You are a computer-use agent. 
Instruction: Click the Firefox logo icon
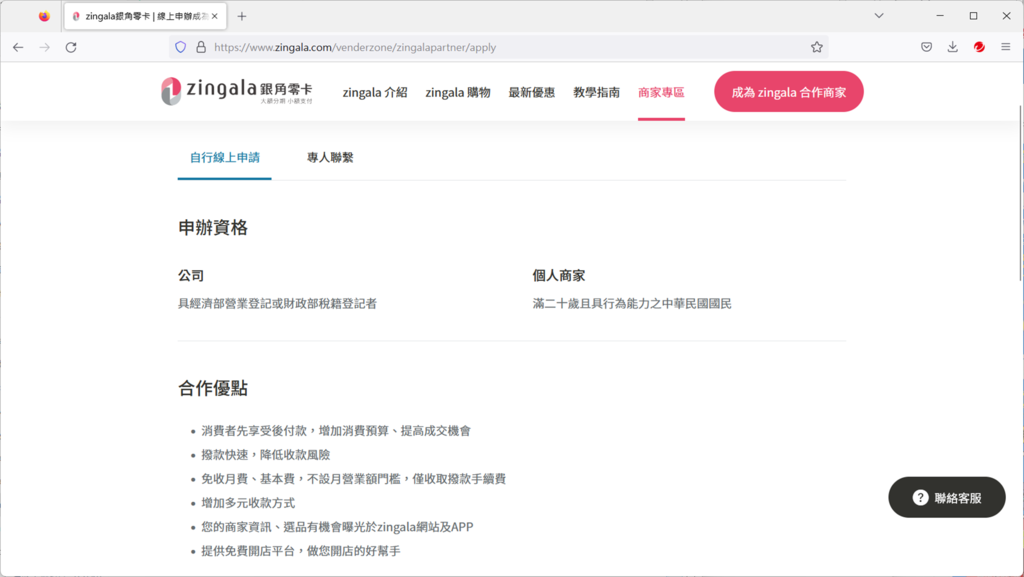[44, 16]
